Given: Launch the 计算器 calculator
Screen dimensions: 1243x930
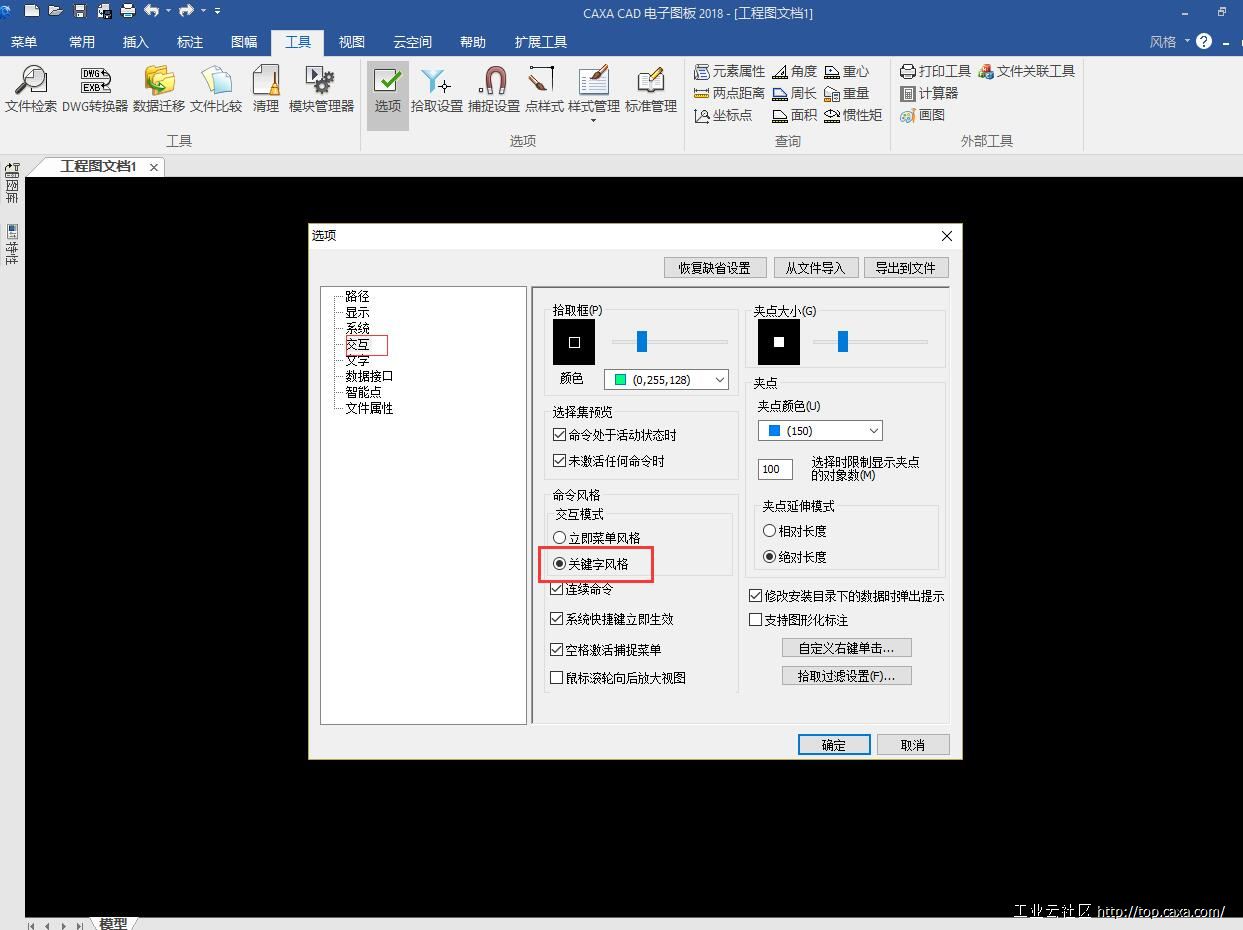Looking at the screenshot, I should (x=929, y=93).
